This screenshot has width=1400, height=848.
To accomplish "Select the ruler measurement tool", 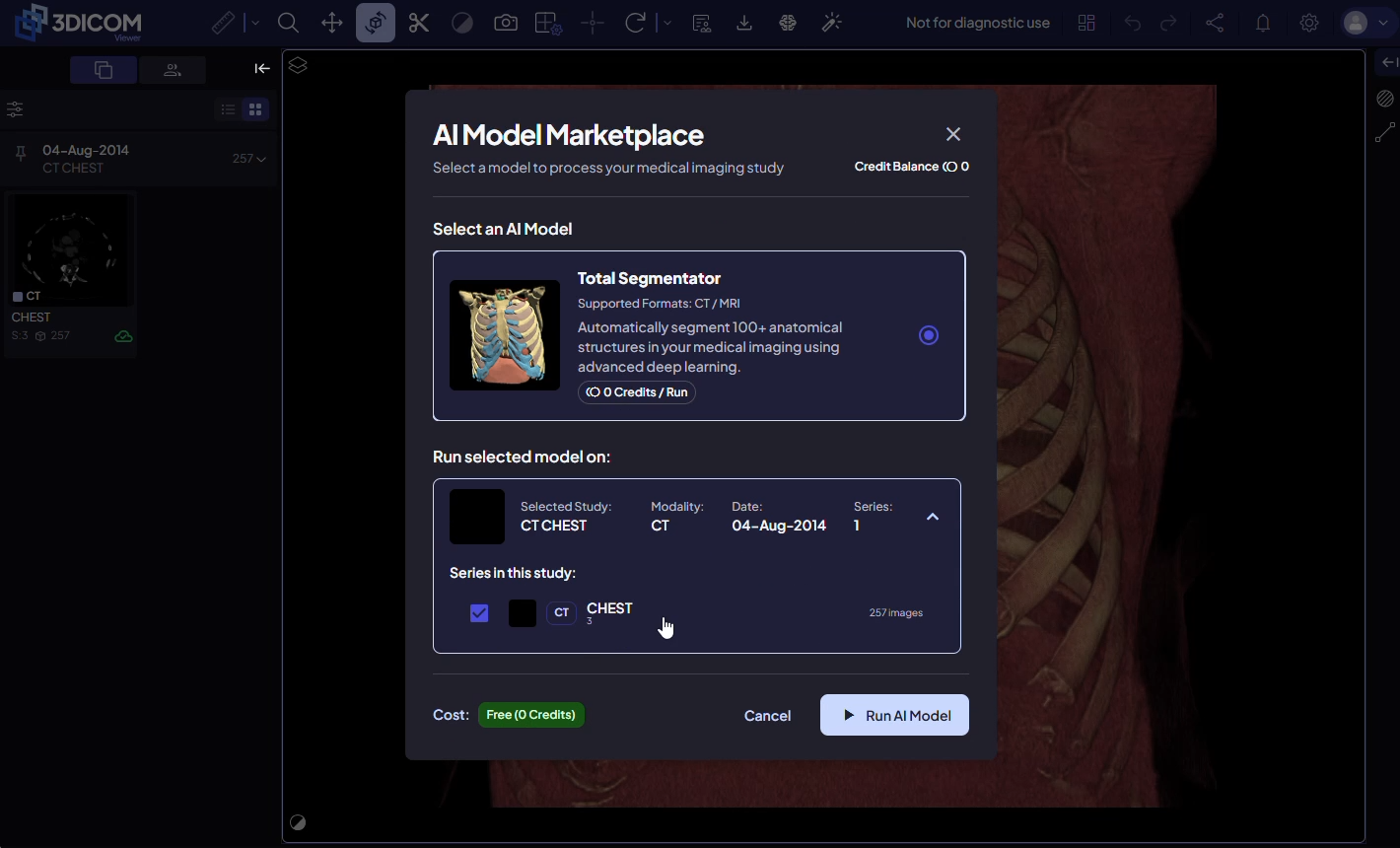I will click(223, 23).
